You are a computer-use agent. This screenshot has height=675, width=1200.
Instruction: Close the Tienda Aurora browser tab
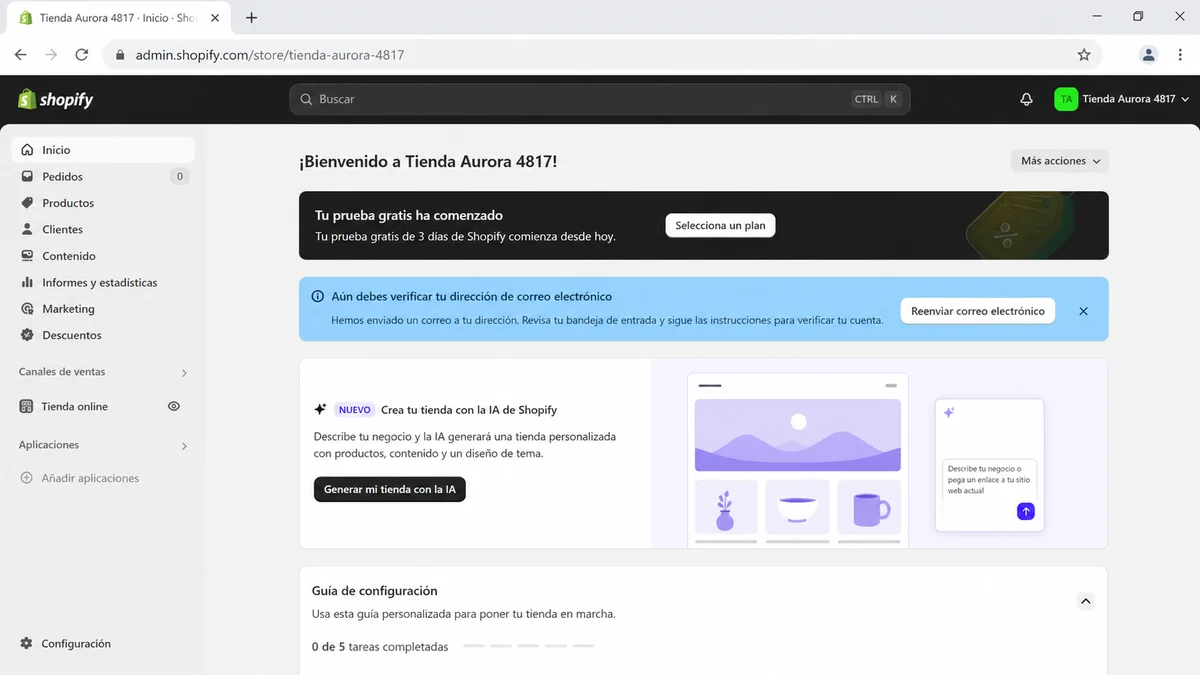tap(215, 18)
